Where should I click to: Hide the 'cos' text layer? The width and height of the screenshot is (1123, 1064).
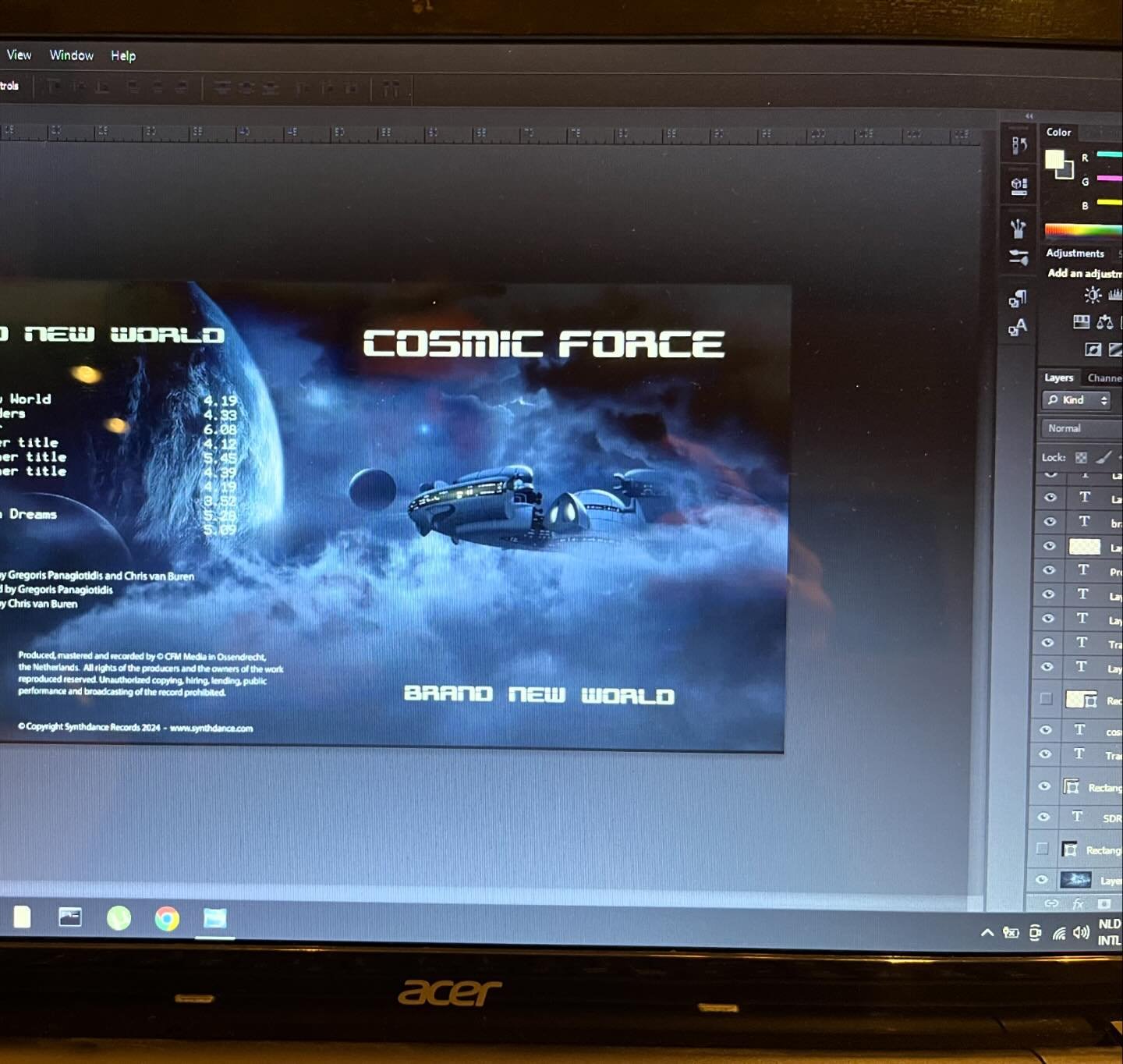(x=1046, y=730)
